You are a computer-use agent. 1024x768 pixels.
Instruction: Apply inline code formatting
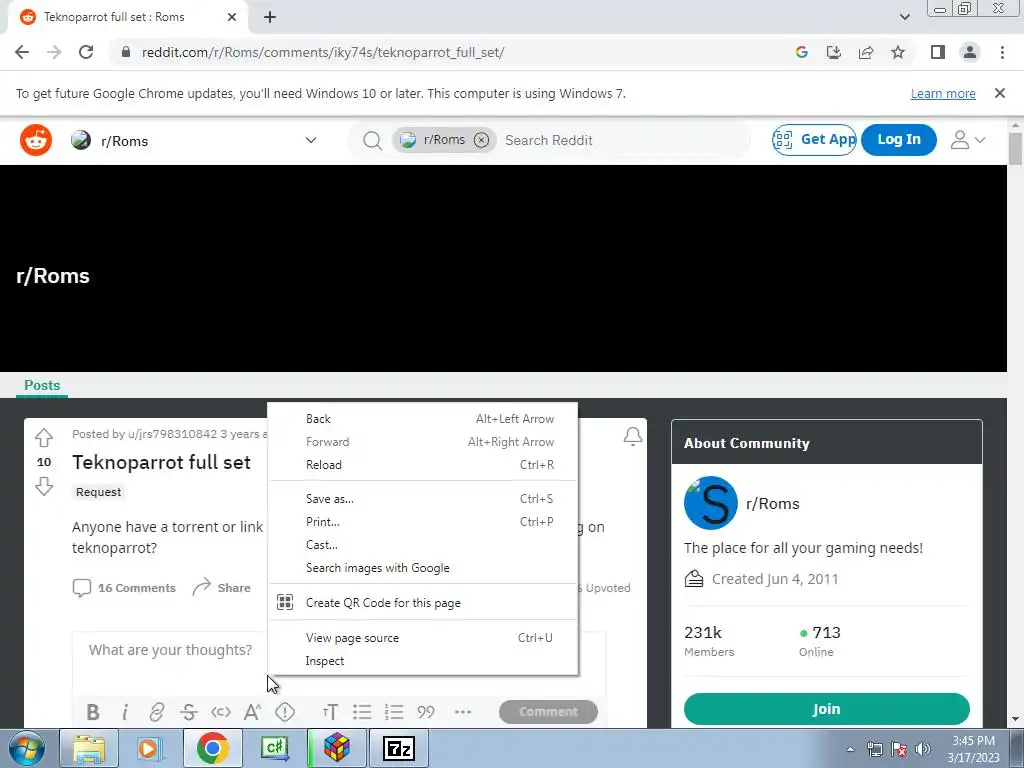pos(221,712)
